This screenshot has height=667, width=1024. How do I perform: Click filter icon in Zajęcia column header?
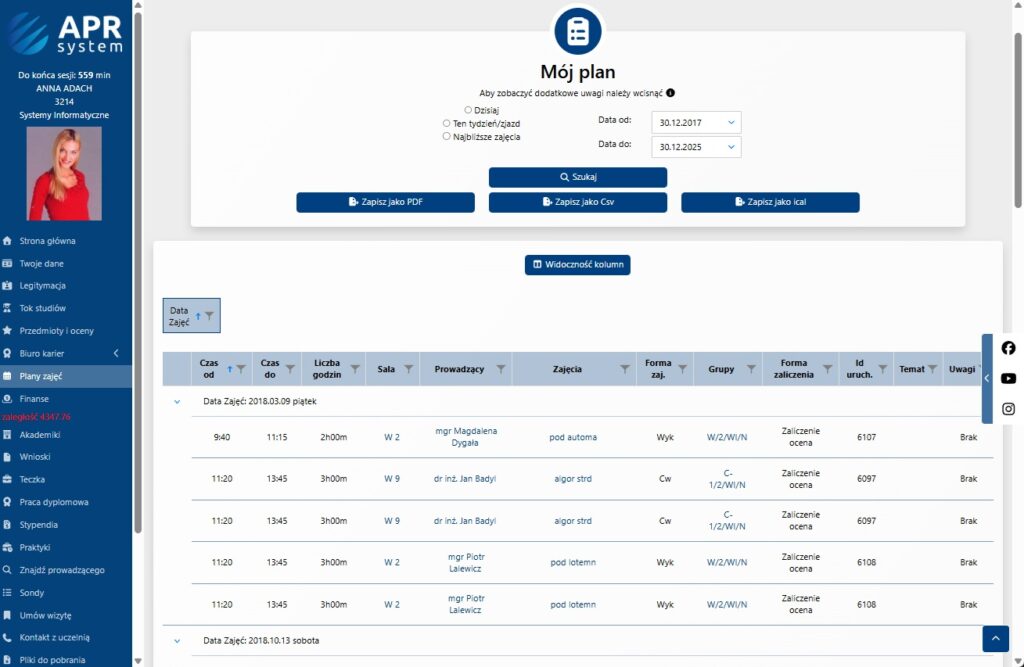625,369
